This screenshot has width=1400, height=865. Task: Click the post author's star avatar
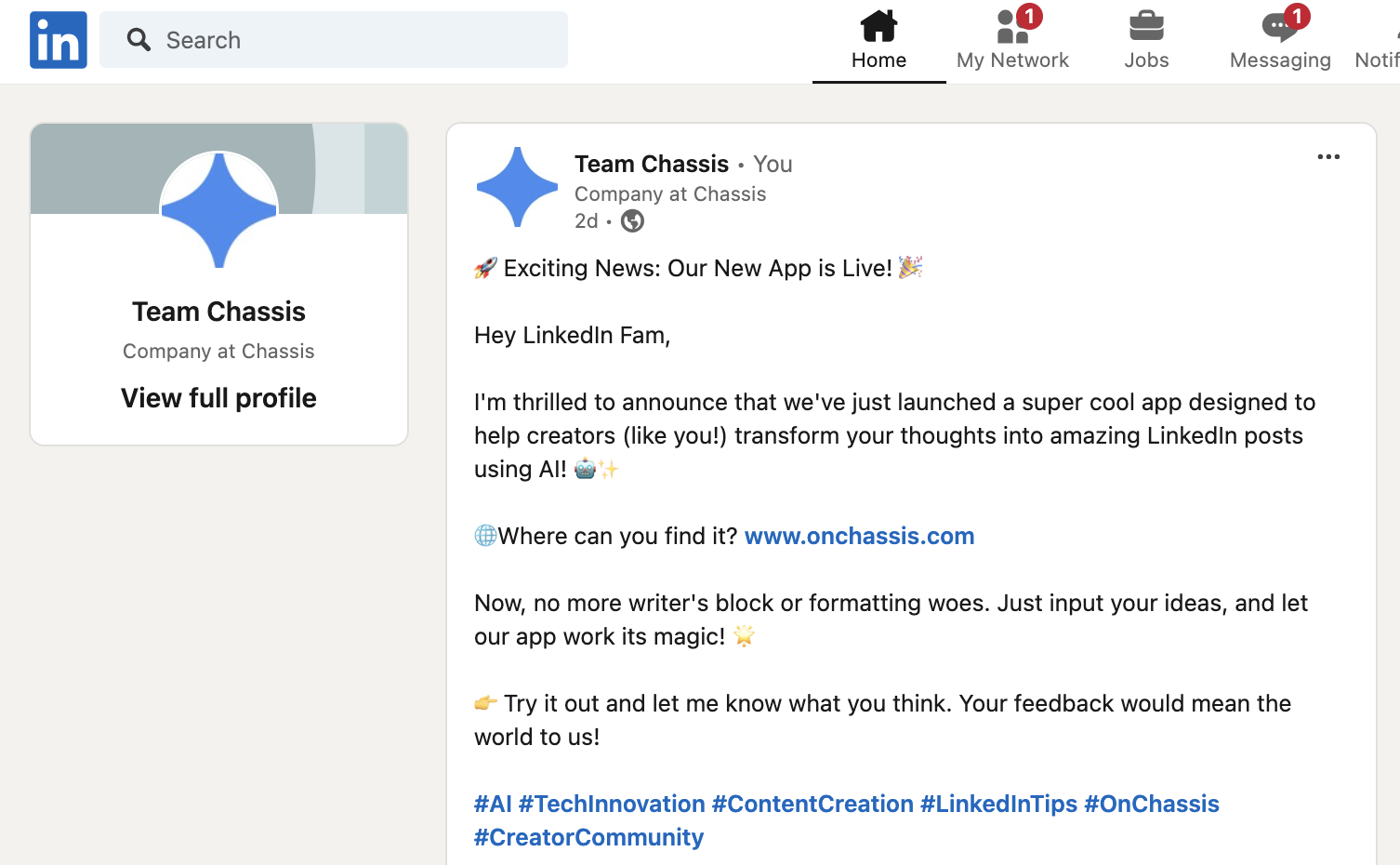(517, 187)
